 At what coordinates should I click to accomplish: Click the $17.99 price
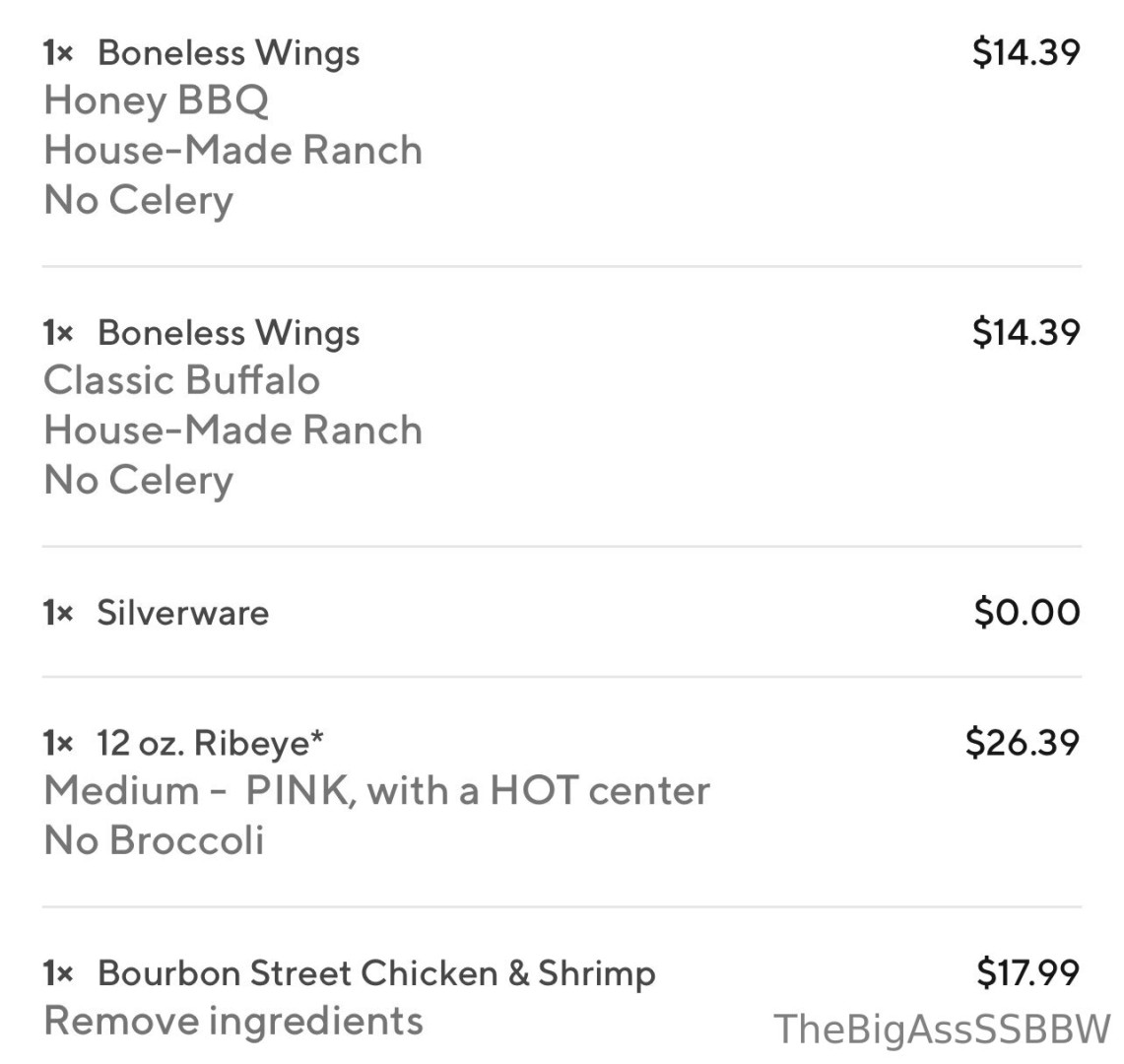1027,972
